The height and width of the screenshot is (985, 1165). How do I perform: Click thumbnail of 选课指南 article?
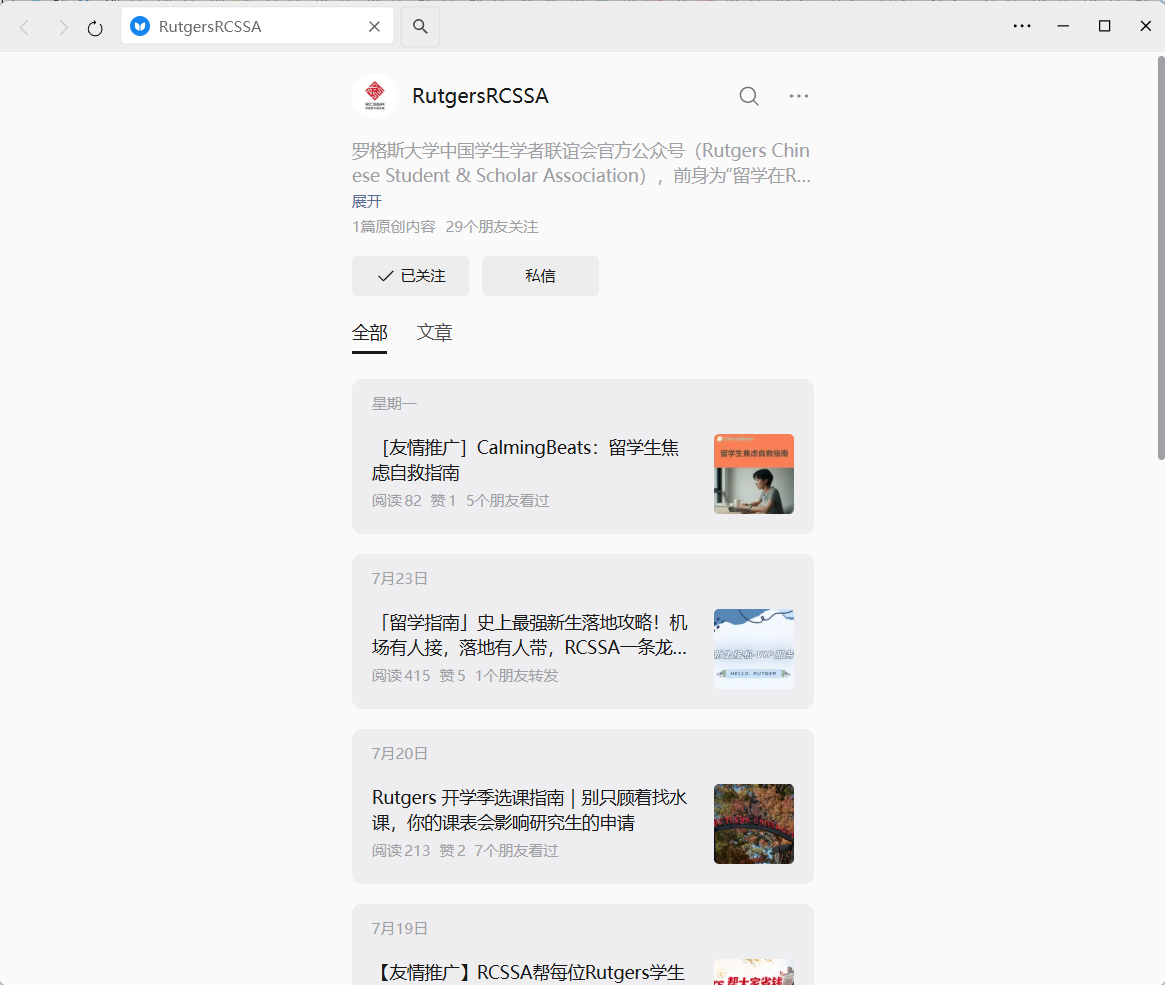pyautogui.click(x=754, y=824)
